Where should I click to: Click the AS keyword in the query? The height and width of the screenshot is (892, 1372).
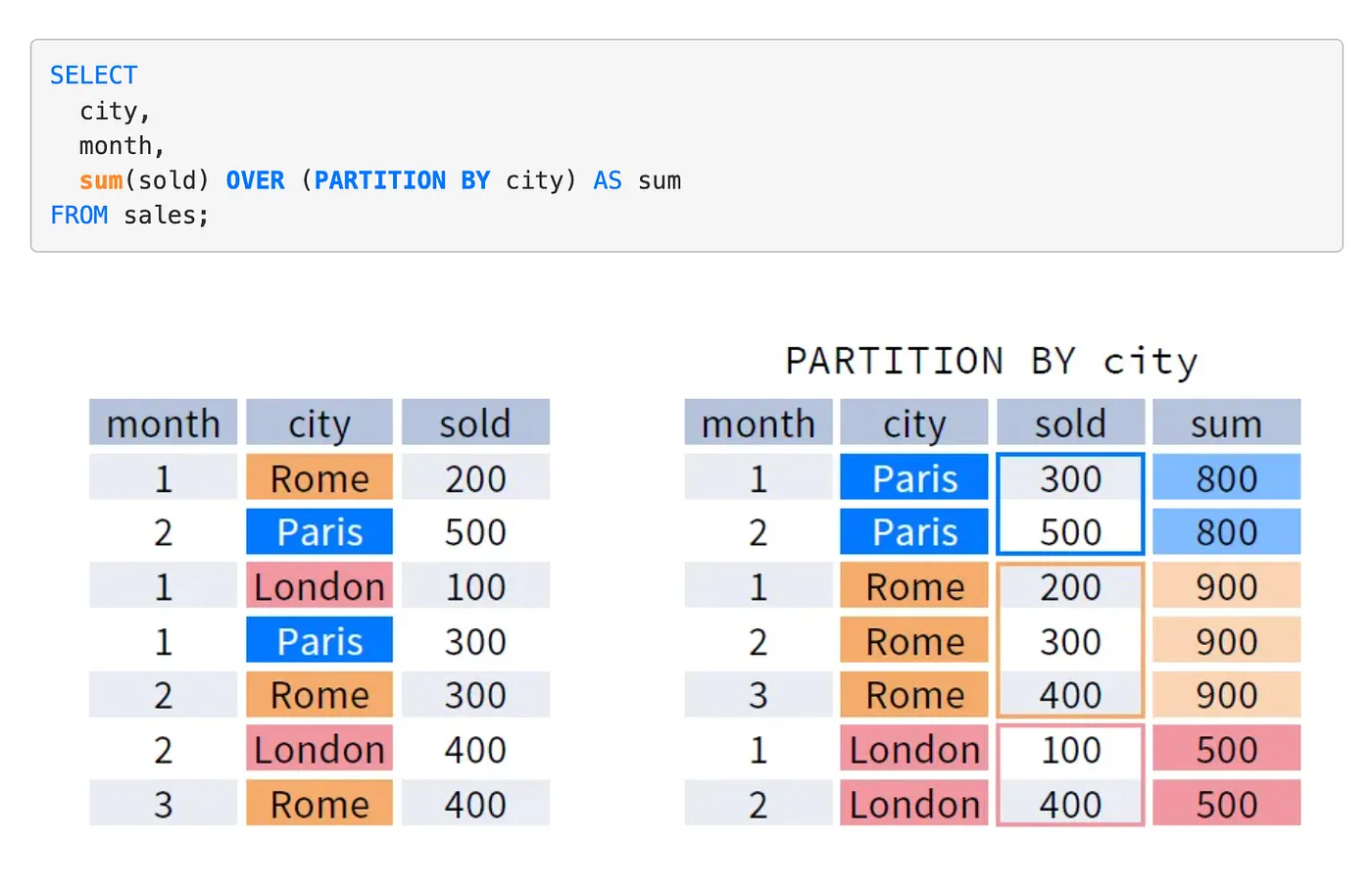(x=607, y=180)
